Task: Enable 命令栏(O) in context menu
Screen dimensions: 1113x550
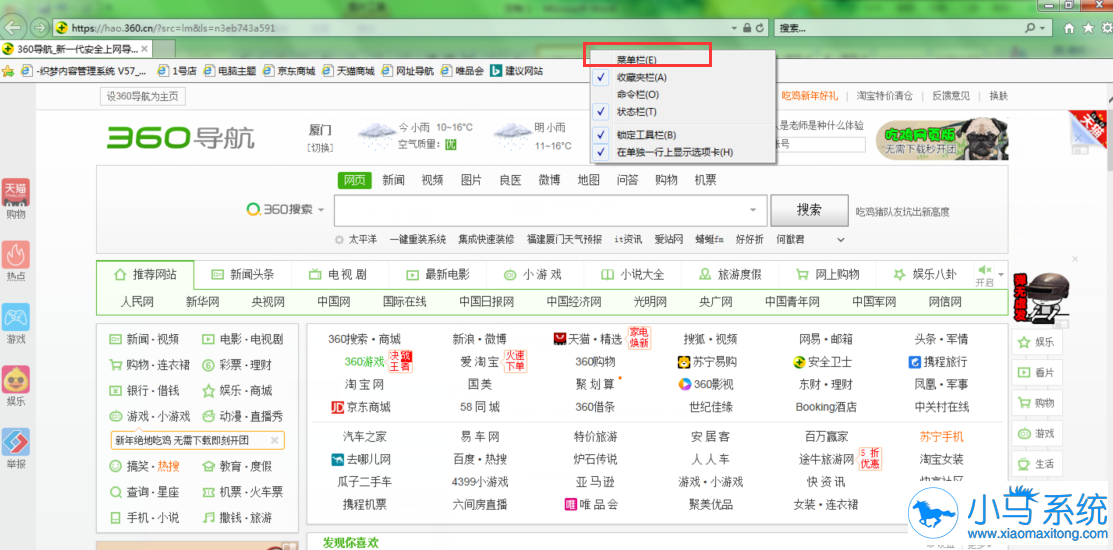Action: (x=682, y=94)
